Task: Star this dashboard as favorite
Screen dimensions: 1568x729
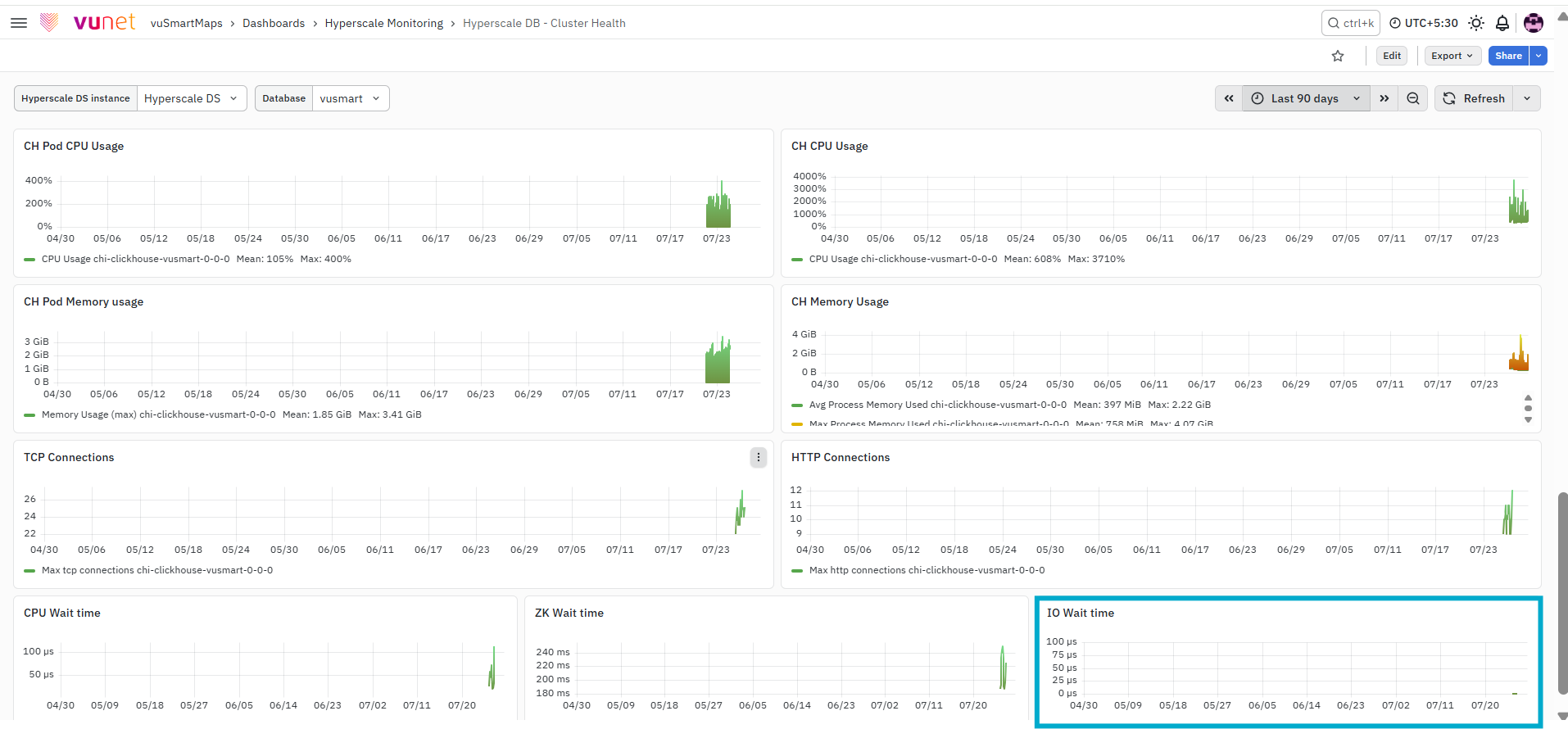Action: 1338,56
